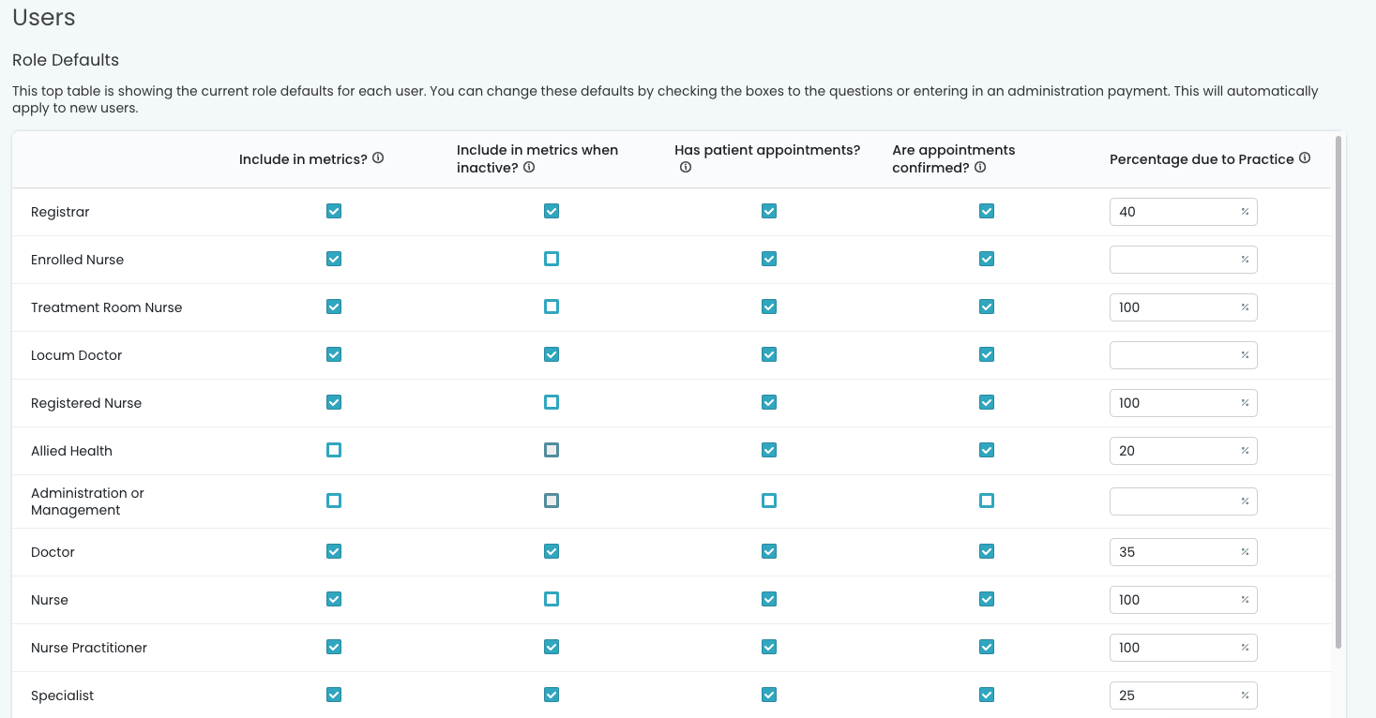Image resolution: width=1376 pixels, height=718 pixels.
Task: Click info icon beside Include in metrics
Action: point(378,158)
